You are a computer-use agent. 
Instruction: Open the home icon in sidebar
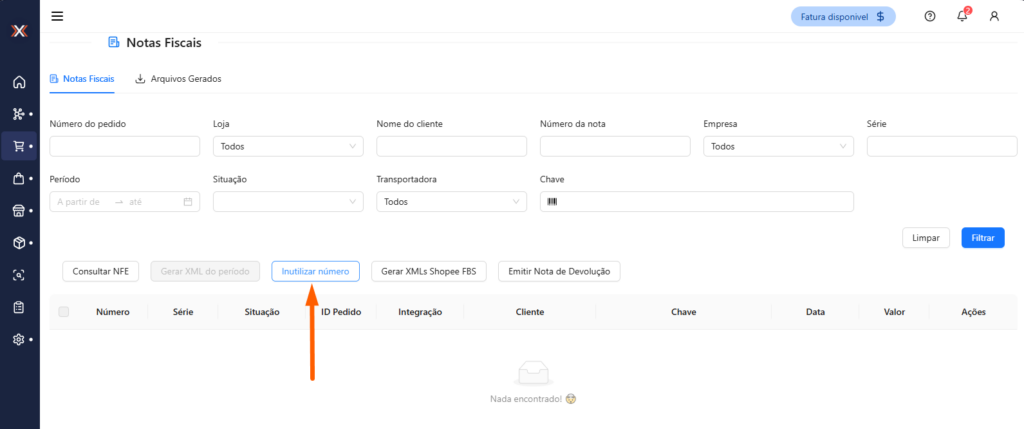18,82
